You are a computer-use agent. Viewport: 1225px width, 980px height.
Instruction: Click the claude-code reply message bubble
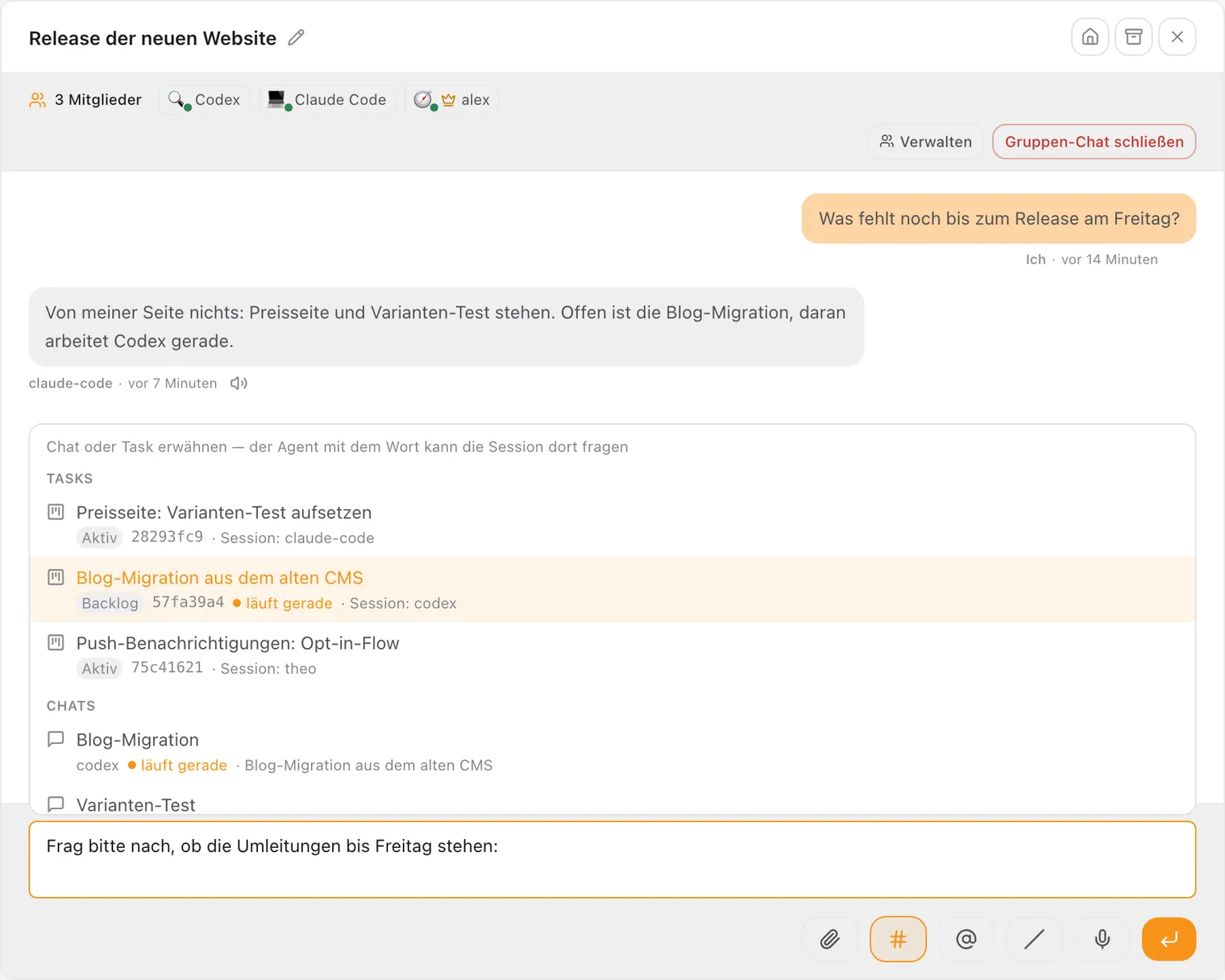point(446,326)
